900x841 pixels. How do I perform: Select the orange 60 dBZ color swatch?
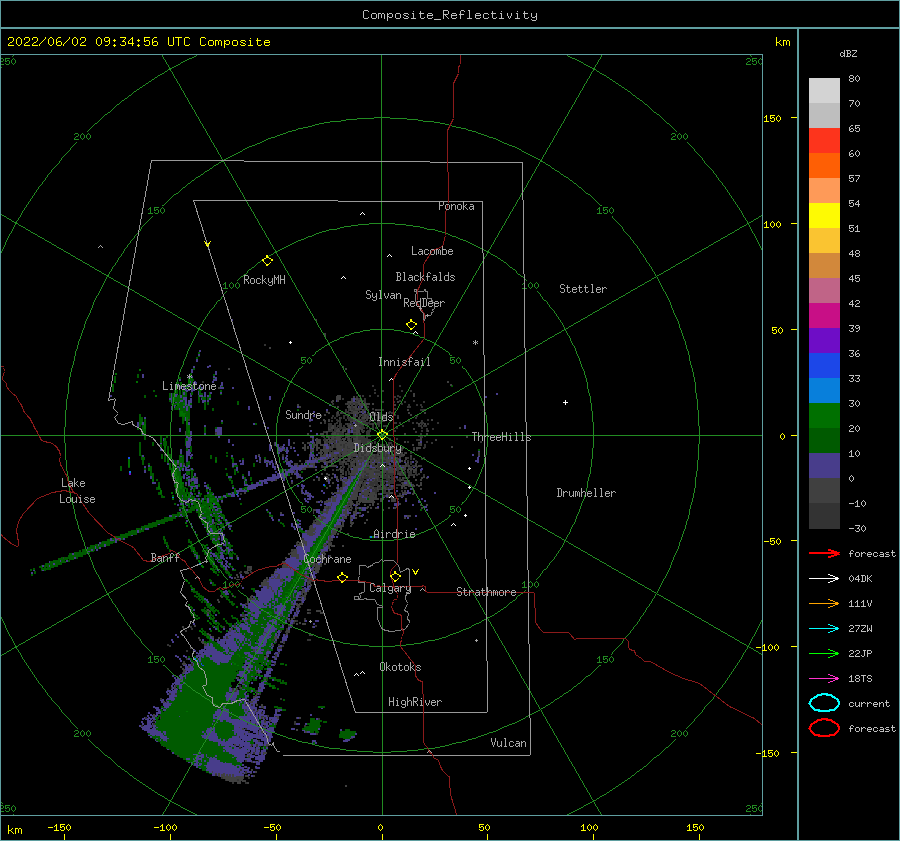[824, 165]
